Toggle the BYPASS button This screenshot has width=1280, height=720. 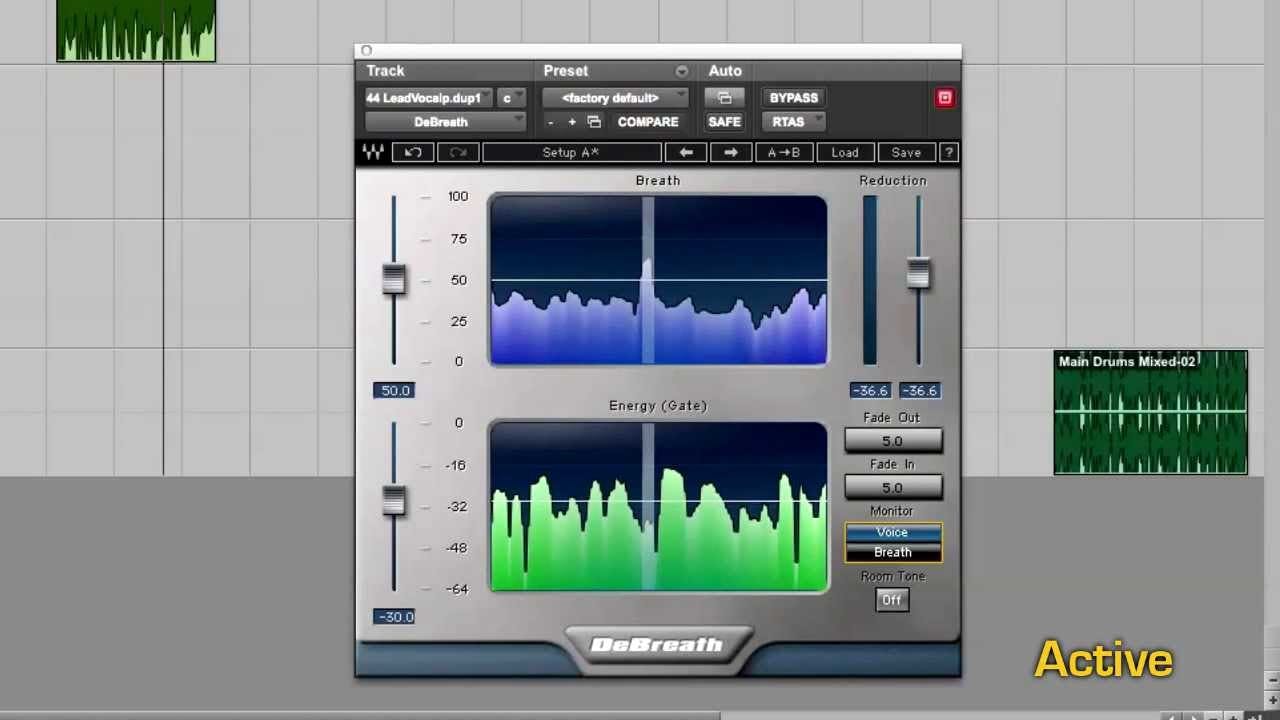pos(793,98)
